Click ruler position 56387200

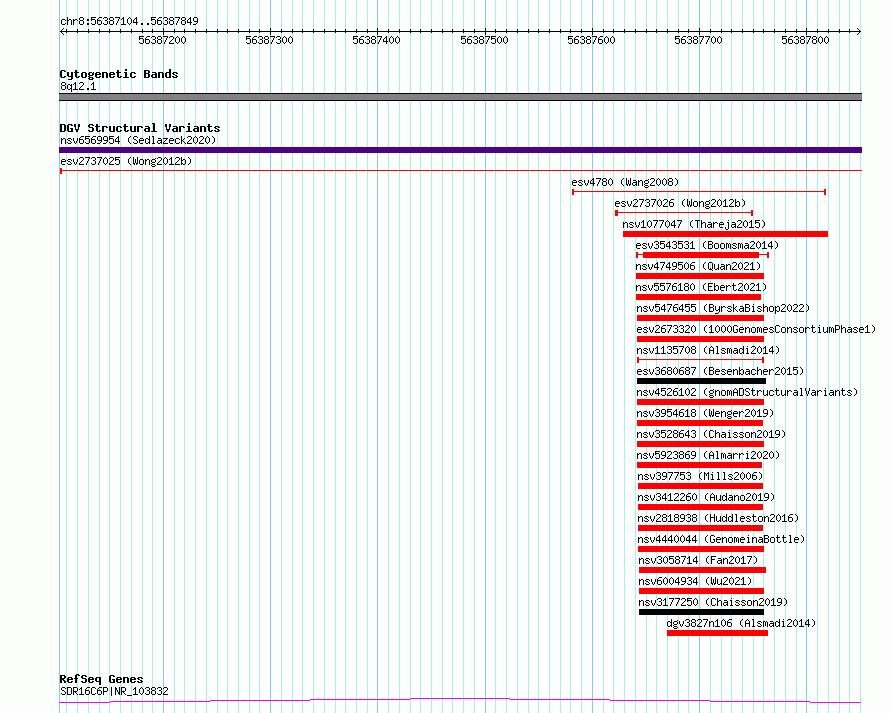(x=162, y=40)
